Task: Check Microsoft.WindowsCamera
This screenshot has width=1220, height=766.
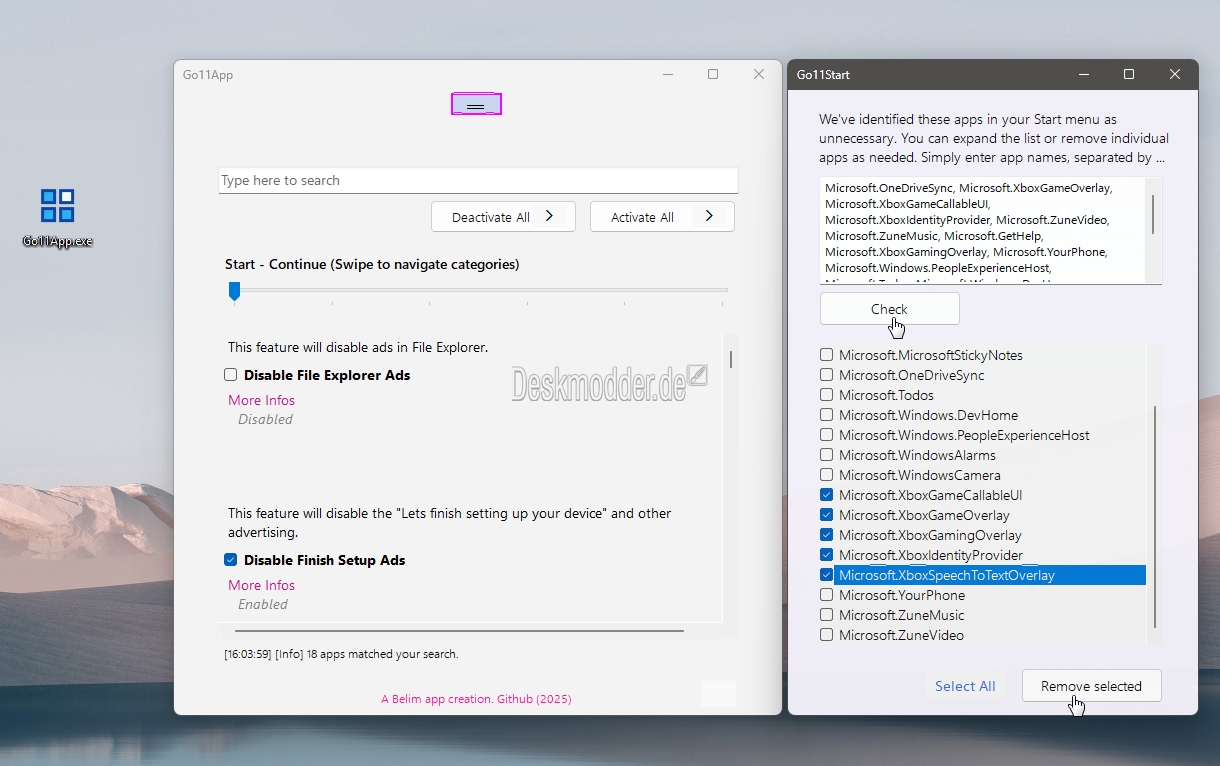Action: [826, 475]
